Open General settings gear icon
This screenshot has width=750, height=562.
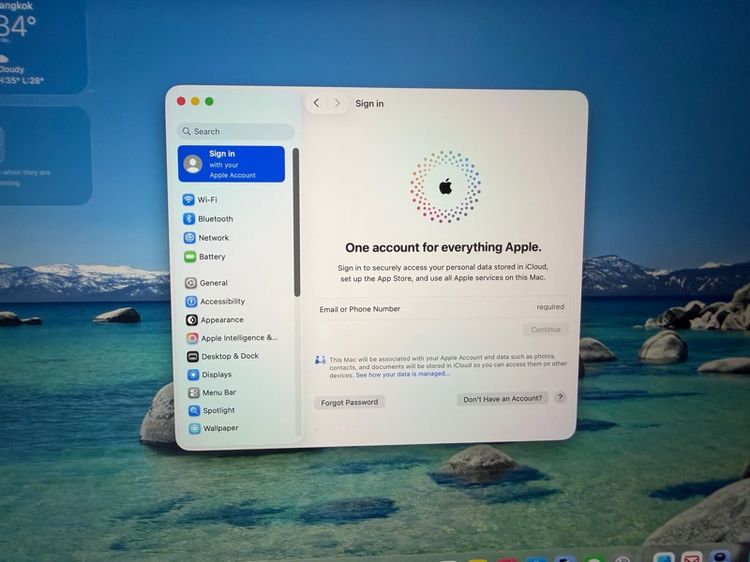click(x=190, y=283)
